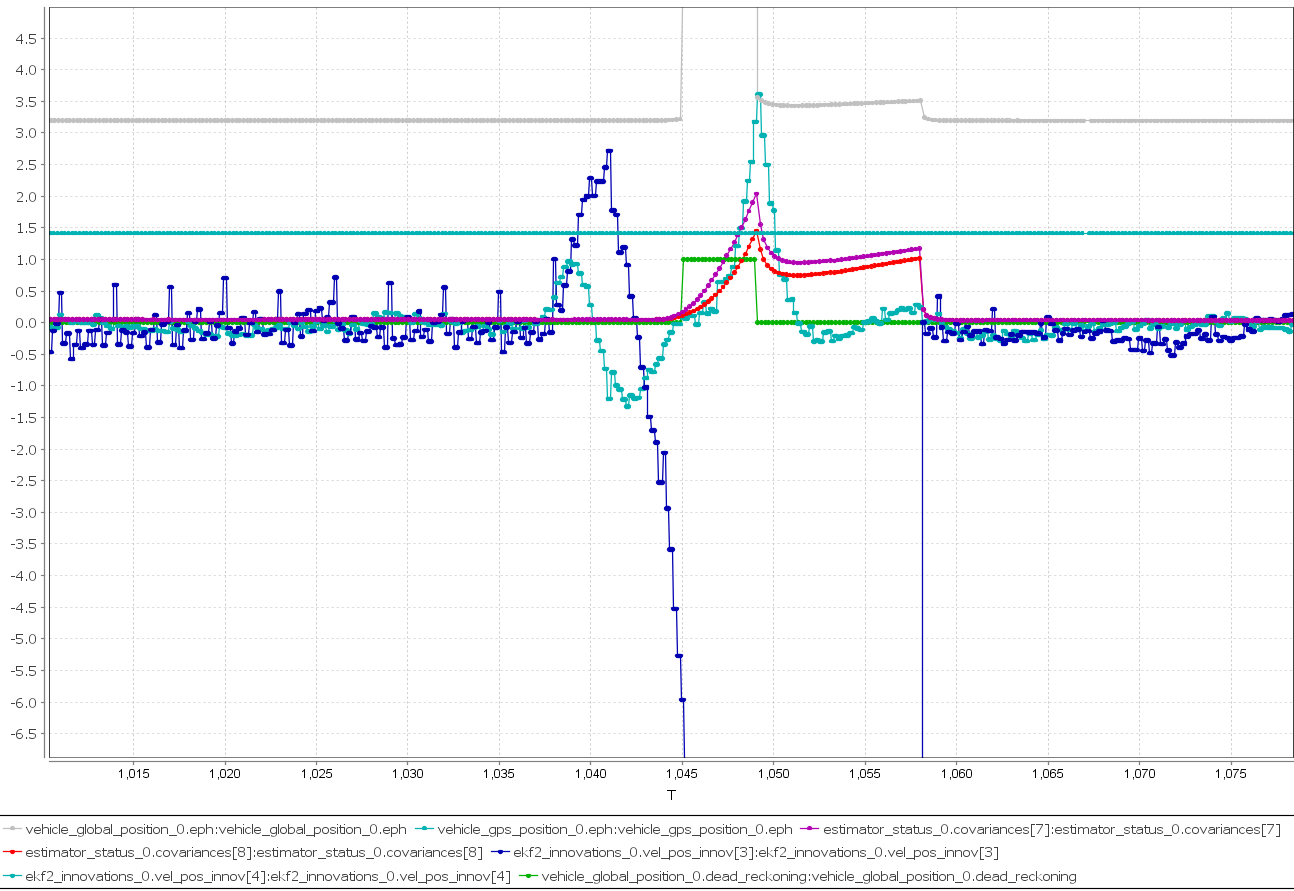This screenshot has width=1294, height=891.
Task: Select the 1,065 x-axis tick label
Action: (1048, 773)
